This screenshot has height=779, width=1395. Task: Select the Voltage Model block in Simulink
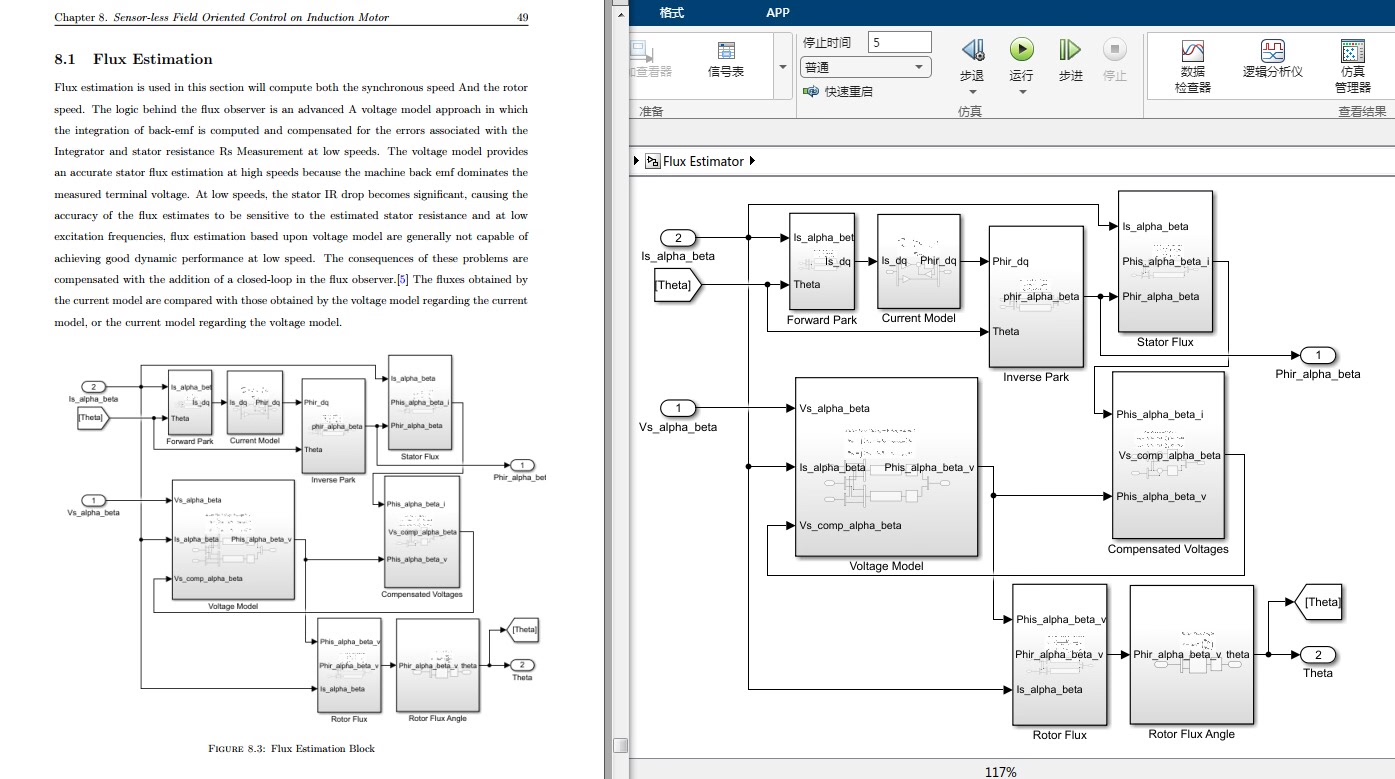coord(886,466)
